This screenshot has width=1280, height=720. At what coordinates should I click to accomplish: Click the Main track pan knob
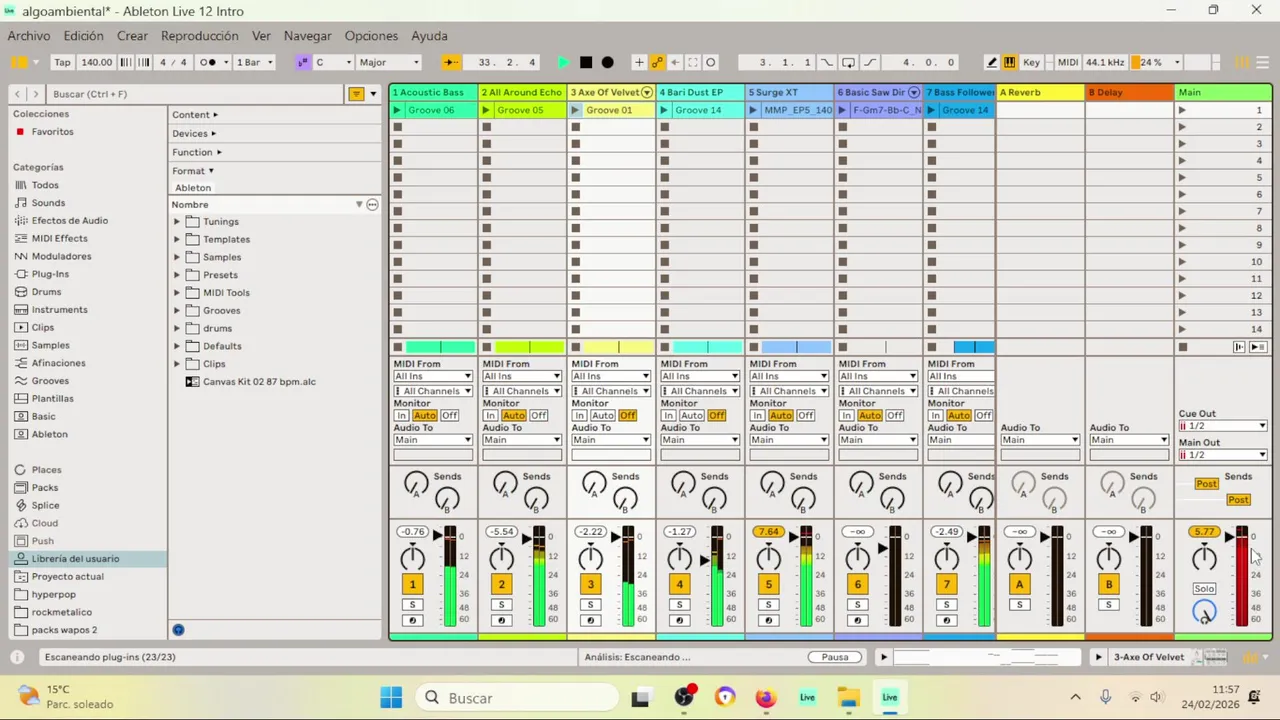1204,558
